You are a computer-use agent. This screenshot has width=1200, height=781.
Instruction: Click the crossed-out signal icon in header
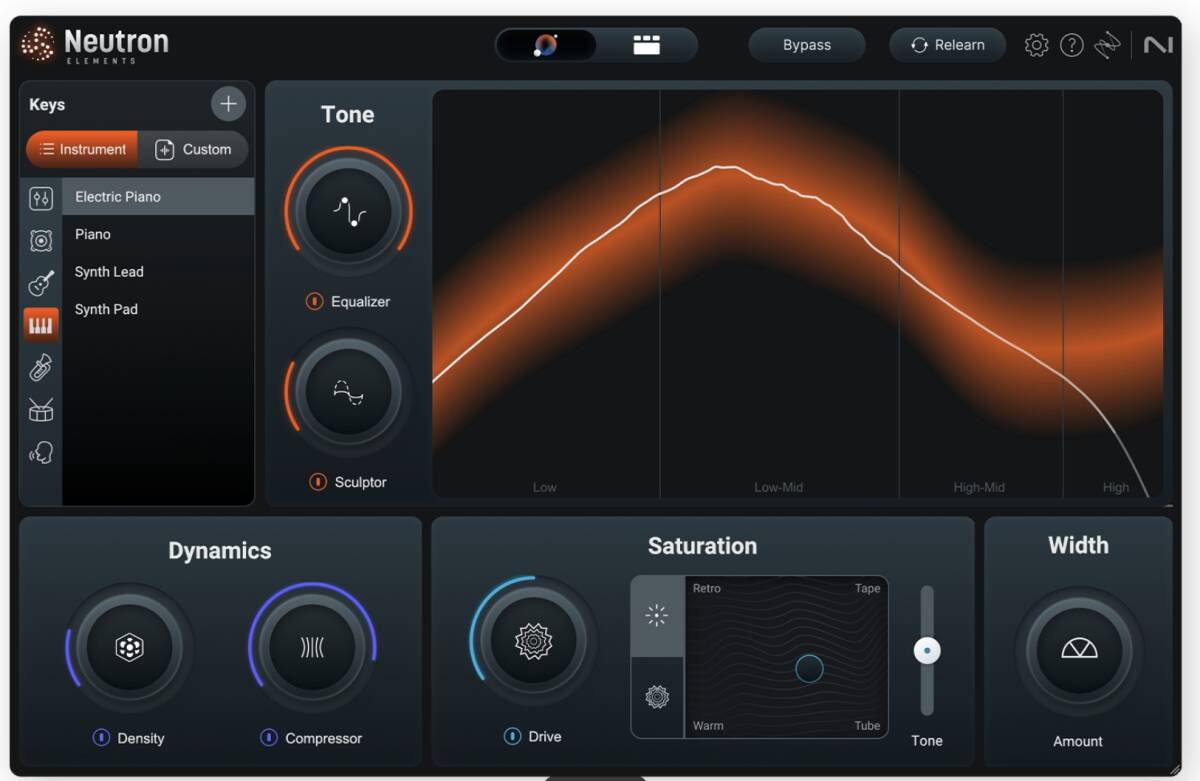(1107, 45)
